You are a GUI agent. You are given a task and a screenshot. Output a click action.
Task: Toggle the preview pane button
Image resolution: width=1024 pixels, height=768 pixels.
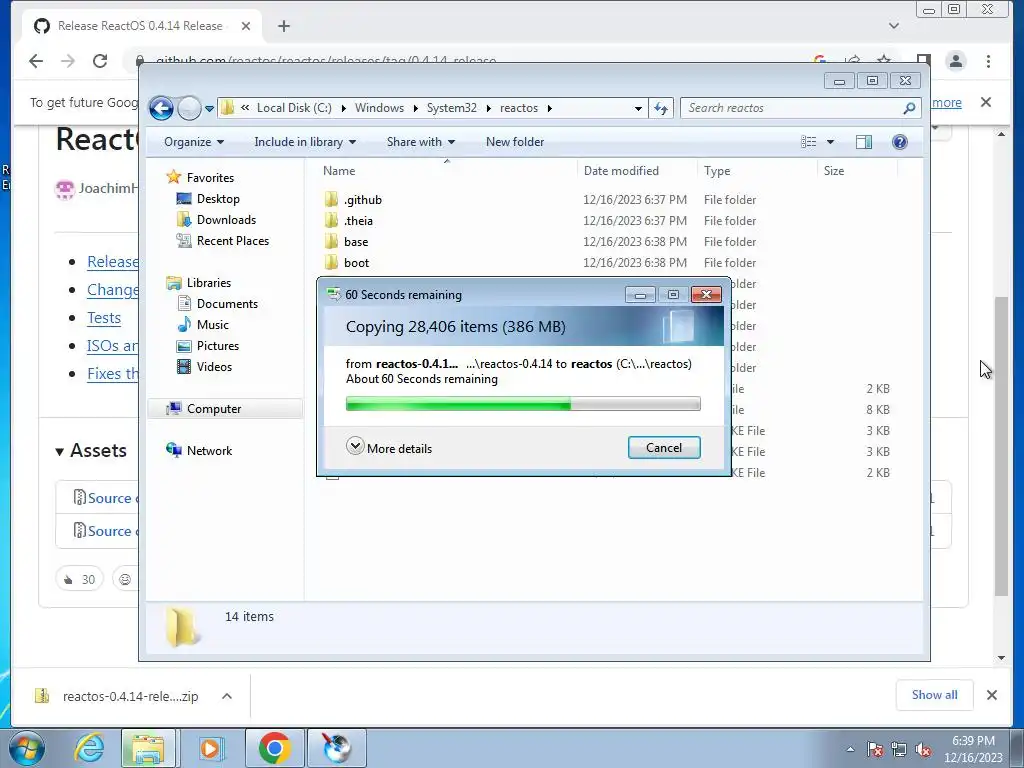(863, 142)
